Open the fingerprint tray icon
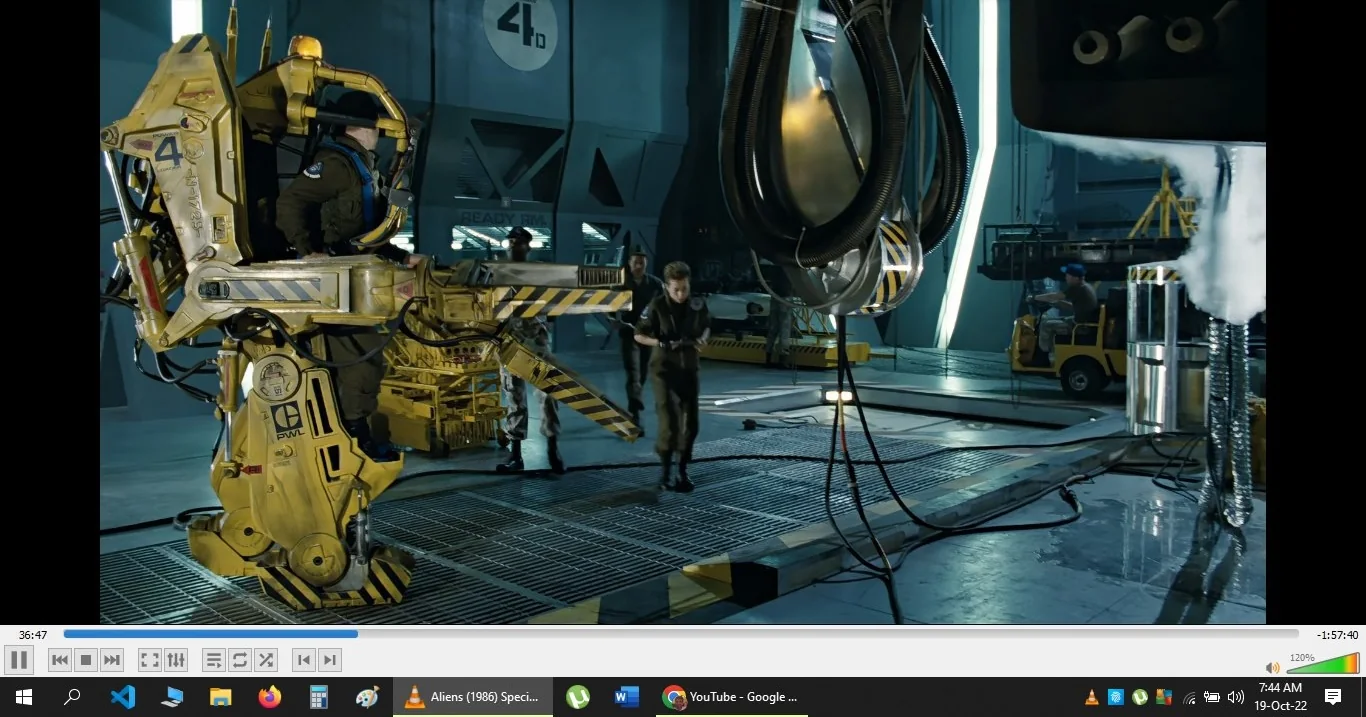1366x717 pixels. click(1116, 697)
